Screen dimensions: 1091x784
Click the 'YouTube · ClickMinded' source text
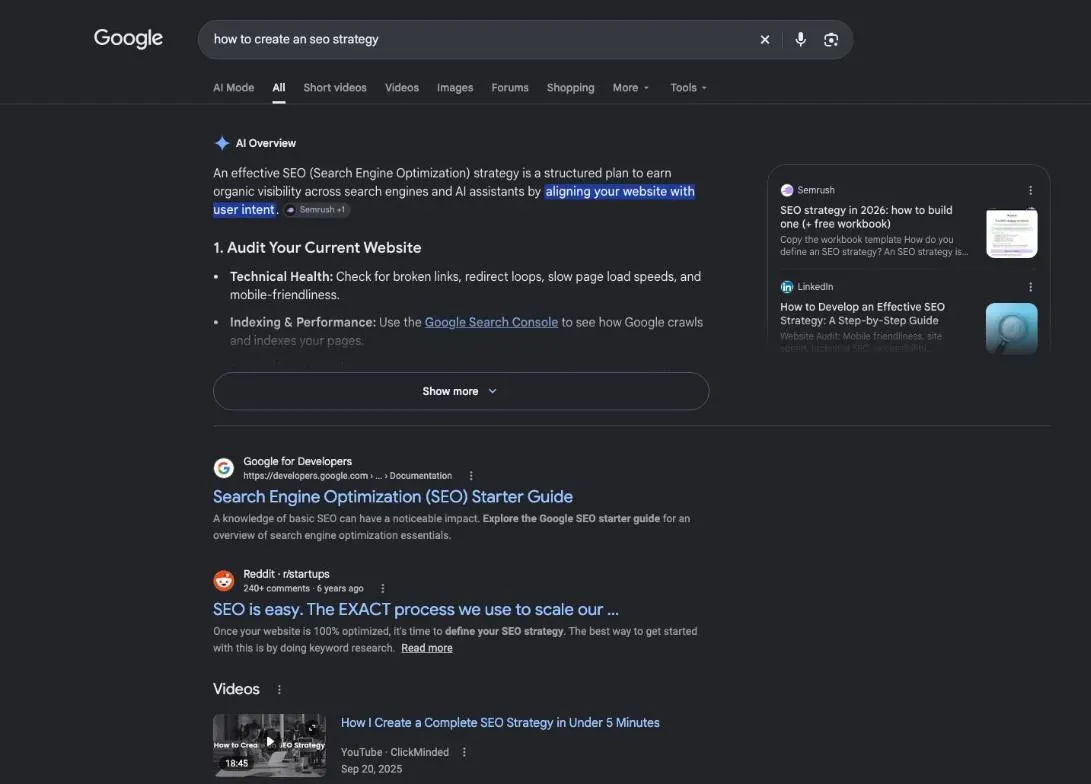[395, 752]
